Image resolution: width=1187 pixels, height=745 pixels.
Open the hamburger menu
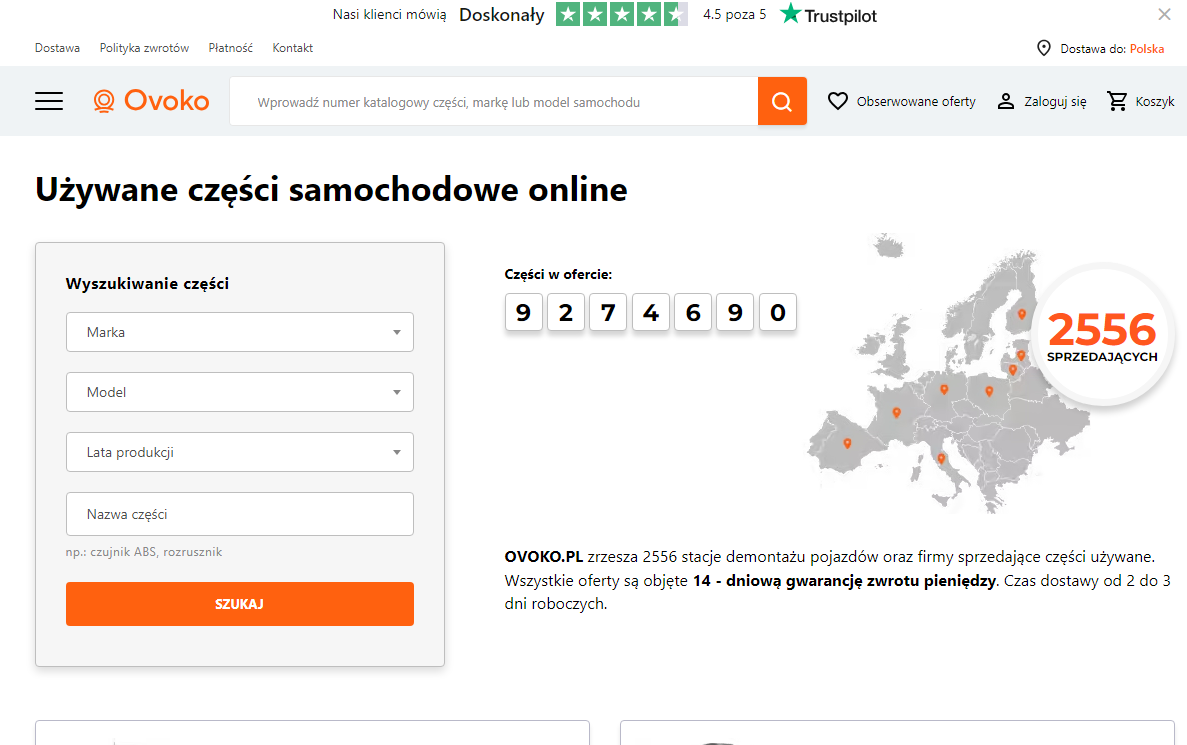(49, 101)
